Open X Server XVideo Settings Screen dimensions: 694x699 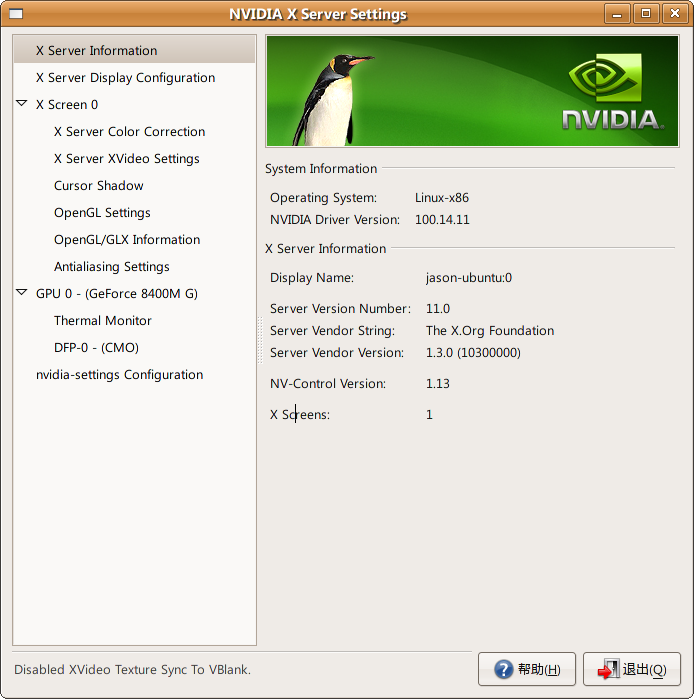127,159
